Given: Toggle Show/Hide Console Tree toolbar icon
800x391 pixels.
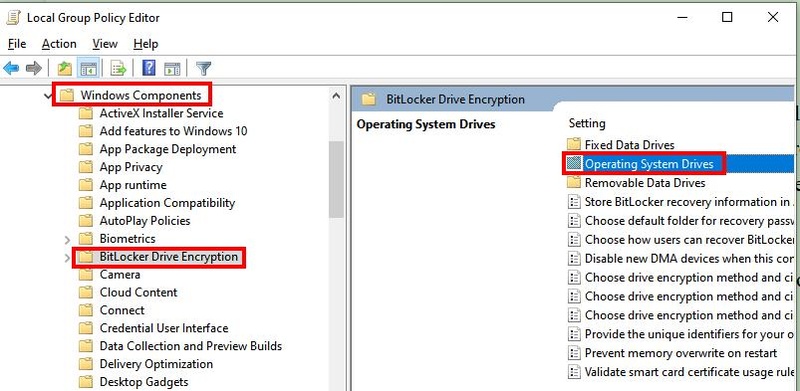Looking at the screenshot, I should click(88, 68).
